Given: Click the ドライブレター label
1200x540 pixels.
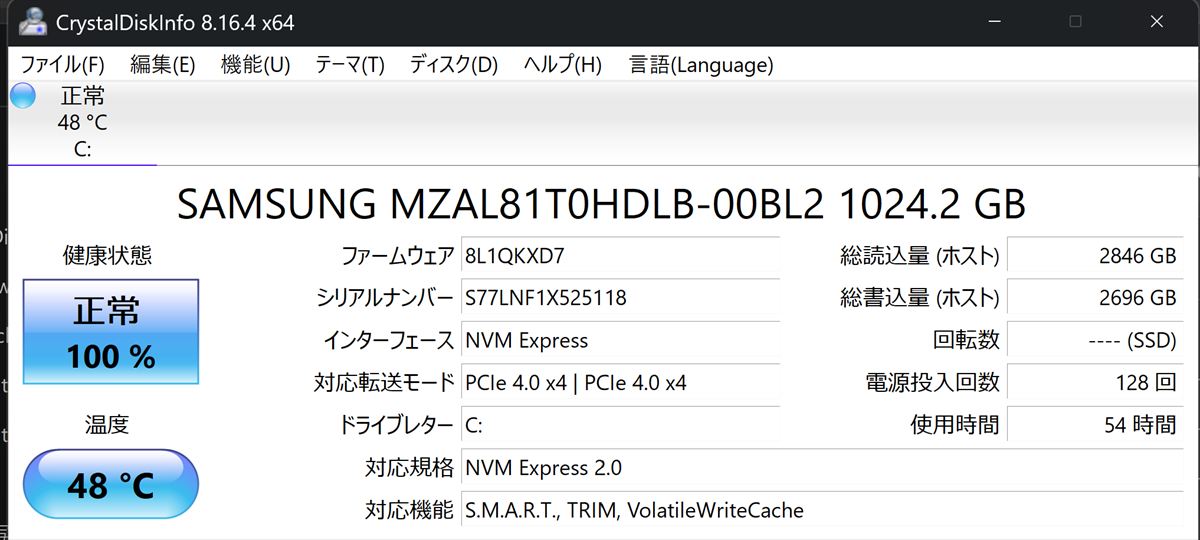Looking at the screenshot, I should [x=397, y=425].
